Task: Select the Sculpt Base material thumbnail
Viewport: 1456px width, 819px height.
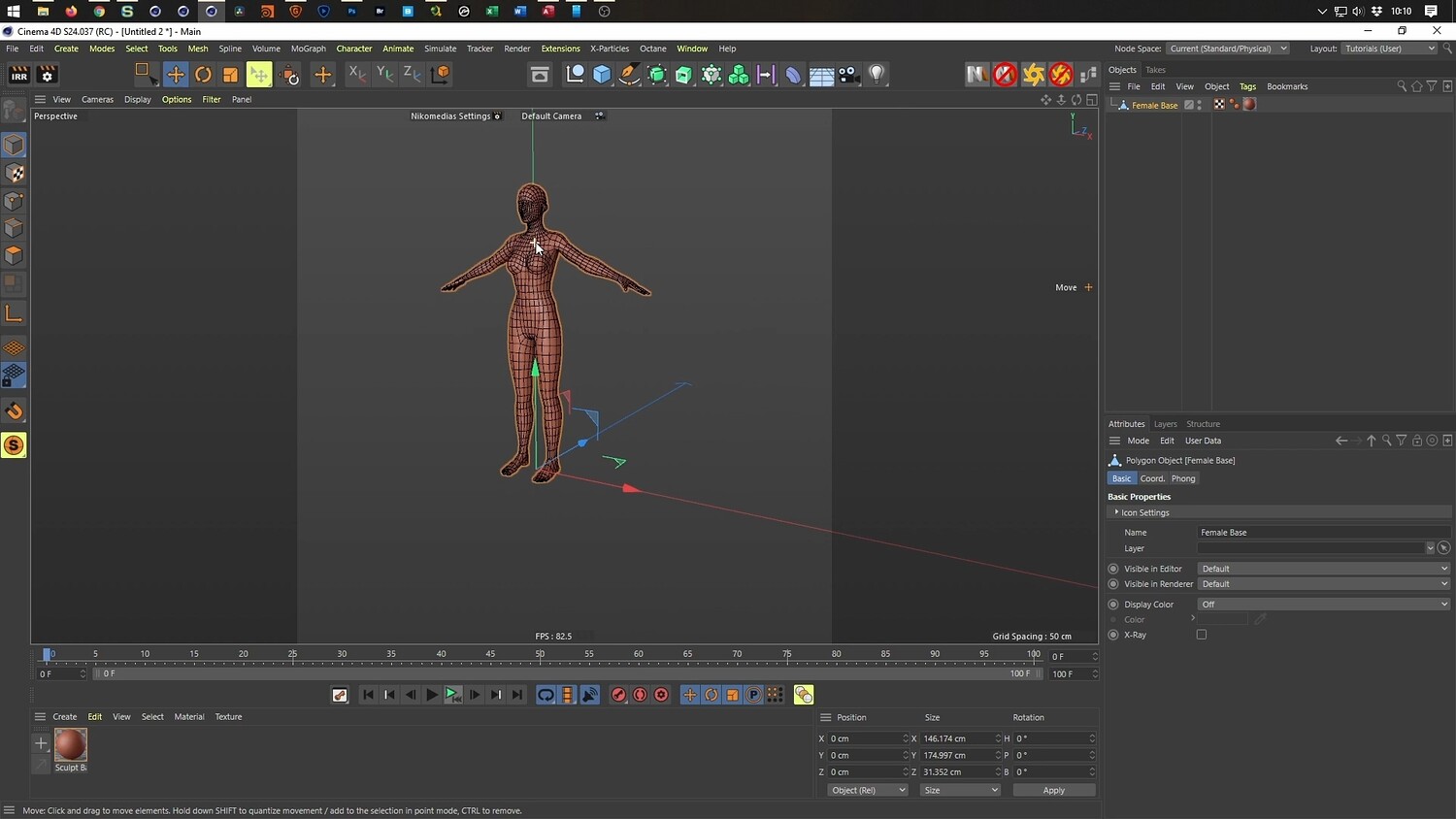Action: coord(71,744)
